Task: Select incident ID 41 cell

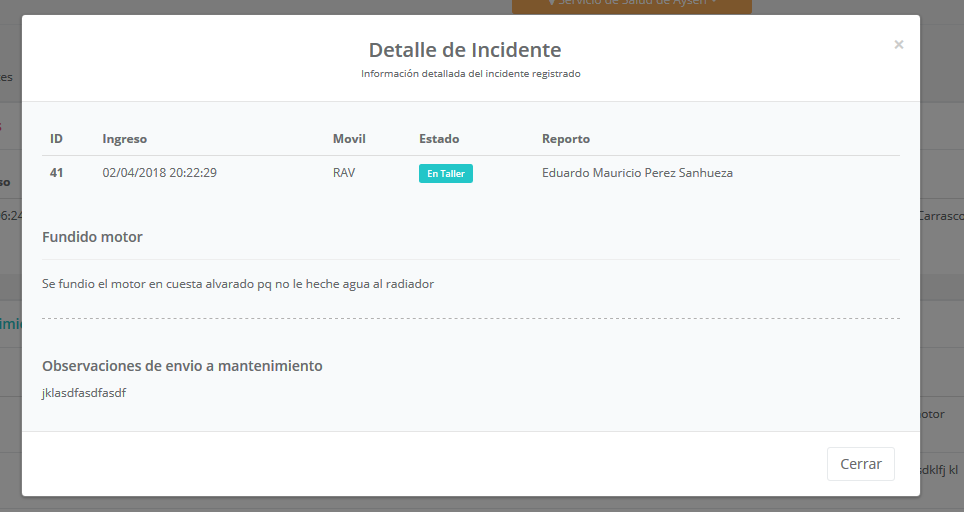Action: pos(56,173)
